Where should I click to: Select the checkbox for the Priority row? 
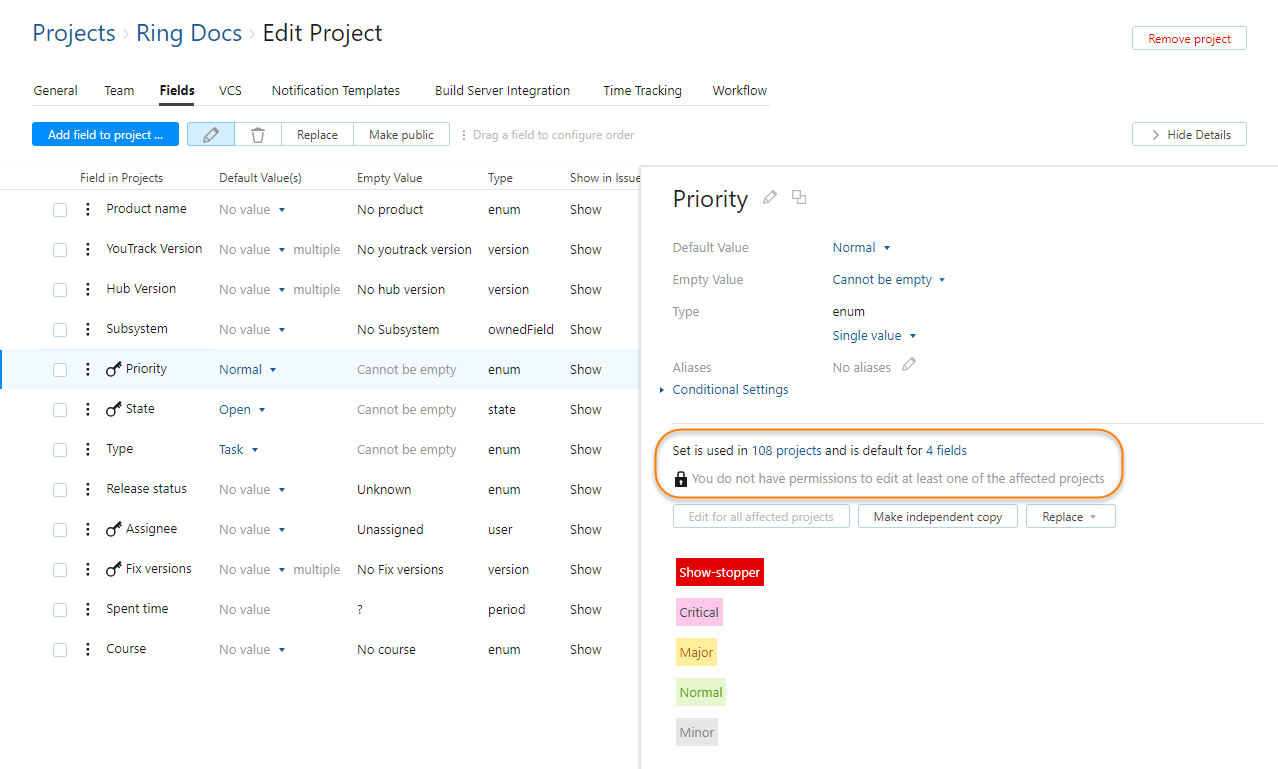pos(59,368)
